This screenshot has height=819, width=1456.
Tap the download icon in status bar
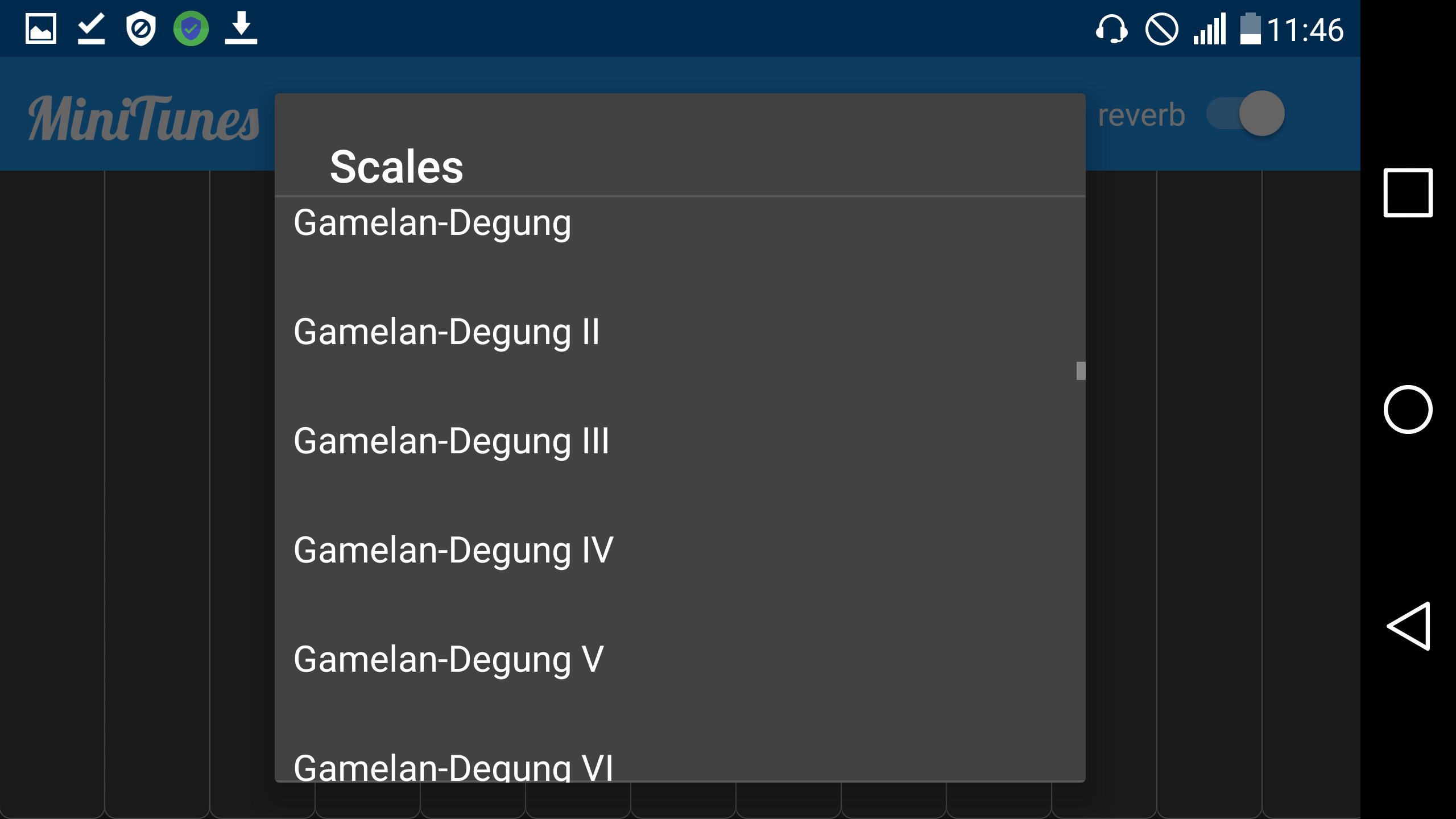click(x=241, y=28)
